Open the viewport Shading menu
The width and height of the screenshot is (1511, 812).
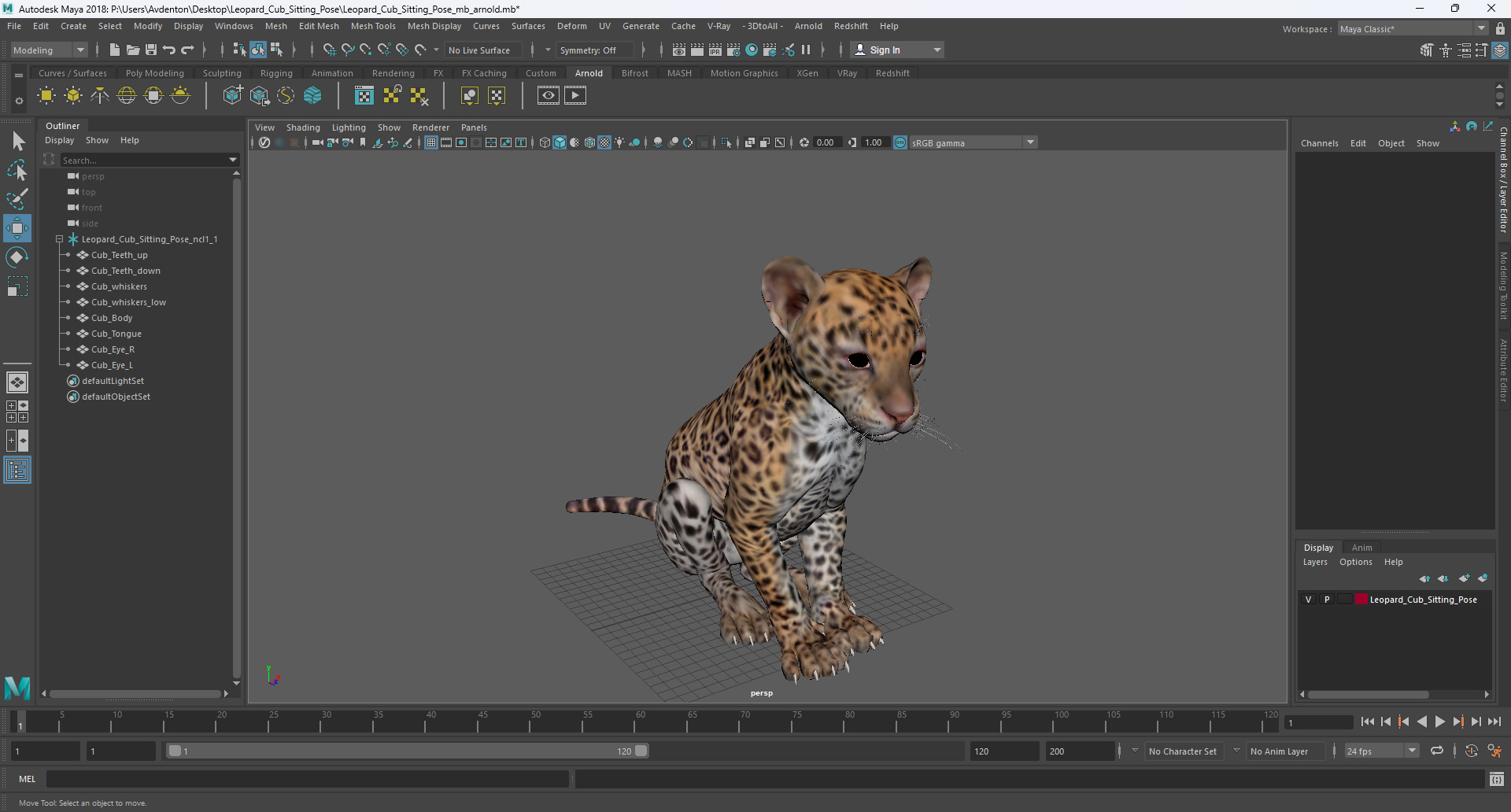[x=303, y=127]
